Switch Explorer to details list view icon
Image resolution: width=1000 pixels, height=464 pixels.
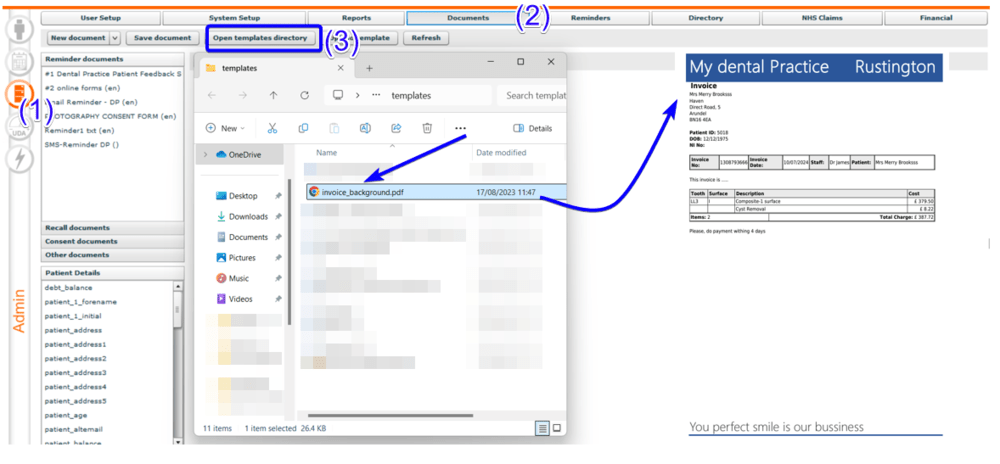pyautogui.click(x=542, y=428)
